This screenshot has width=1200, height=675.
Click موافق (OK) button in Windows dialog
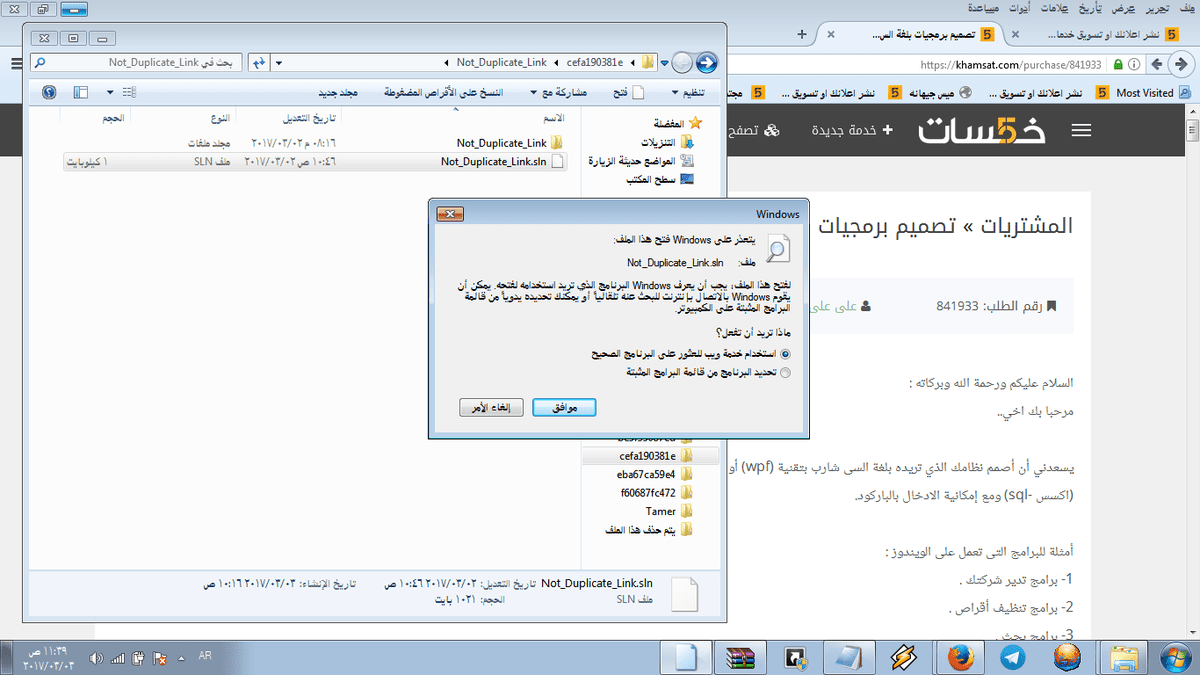click(564, 407)
